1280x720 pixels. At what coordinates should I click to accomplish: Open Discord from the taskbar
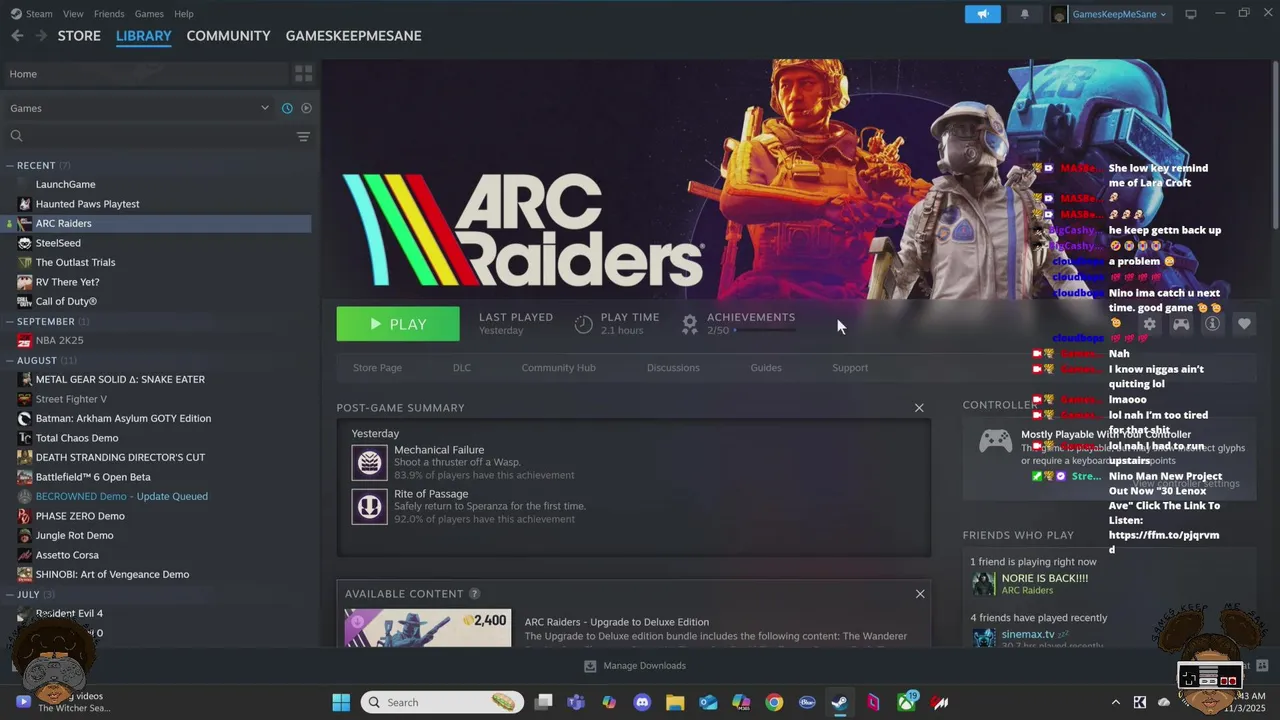tap(642, 702)
